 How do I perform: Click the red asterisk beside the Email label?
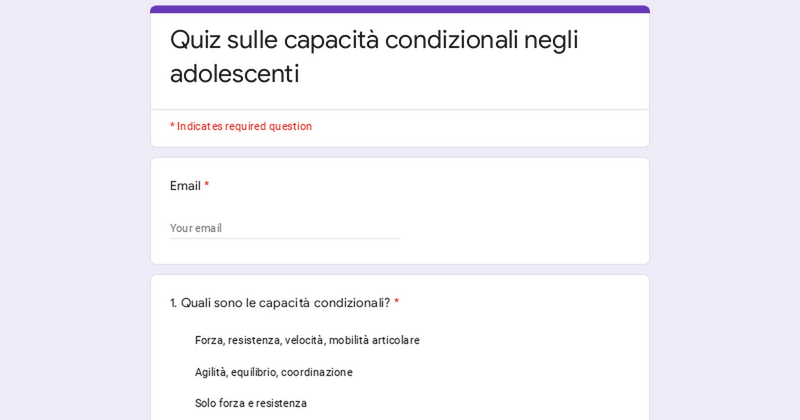click(x=207, y=186)
